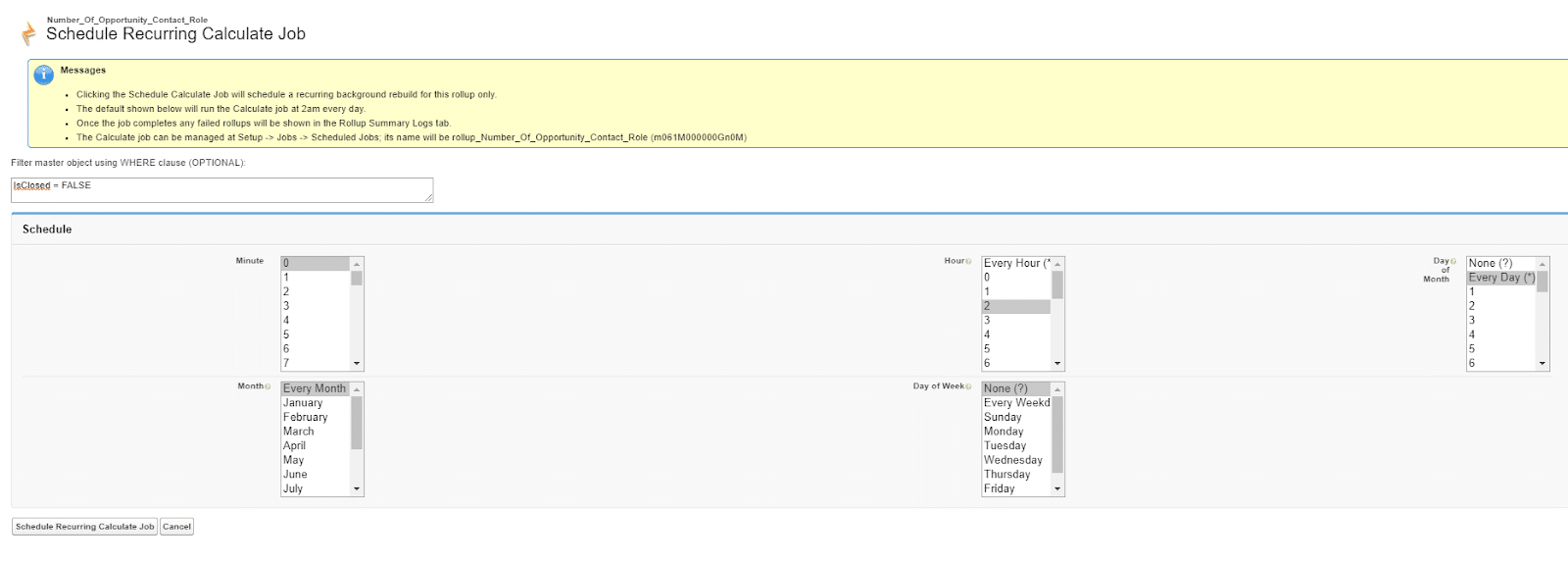Select Every Day (*) in Day of Month list
The image size is (1568, 563).
(1500, 278)
